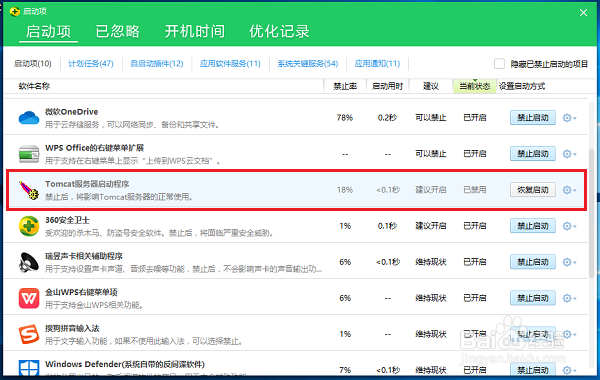Viewport: 600px width, 380px height.
Task: Open settings gear for 金山WPS右键菜单项 row
Action: (x=569, y=298)
